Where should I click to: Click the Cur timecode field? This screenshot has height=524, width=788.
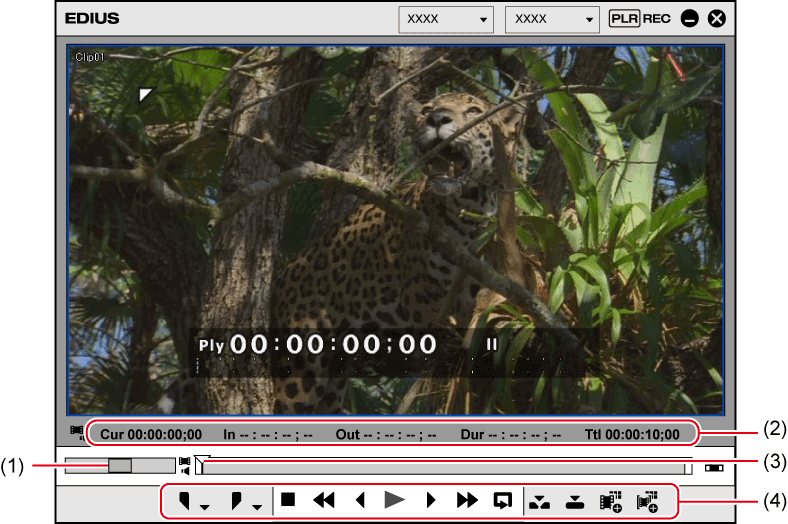tap(151, 435)
